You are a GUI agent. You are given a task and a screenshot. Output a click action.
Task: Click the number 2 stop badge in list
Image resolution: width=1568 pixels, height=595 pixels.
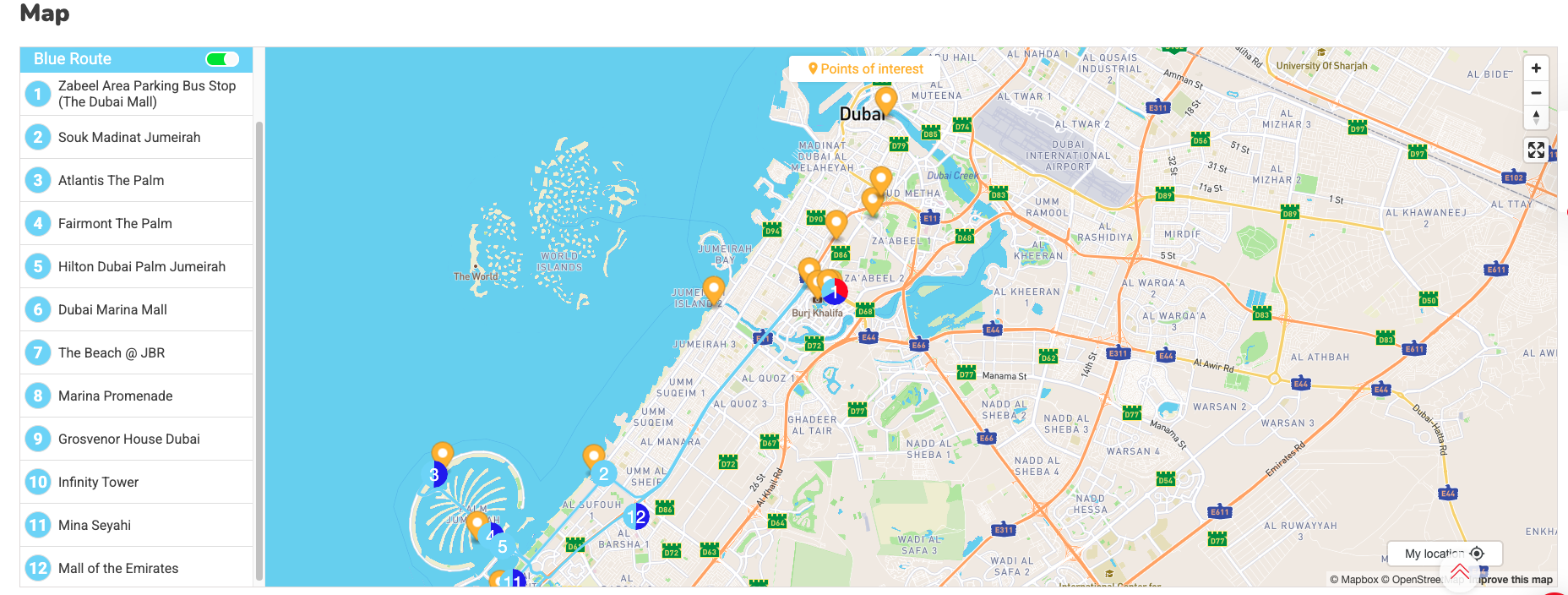coord(38,137)
